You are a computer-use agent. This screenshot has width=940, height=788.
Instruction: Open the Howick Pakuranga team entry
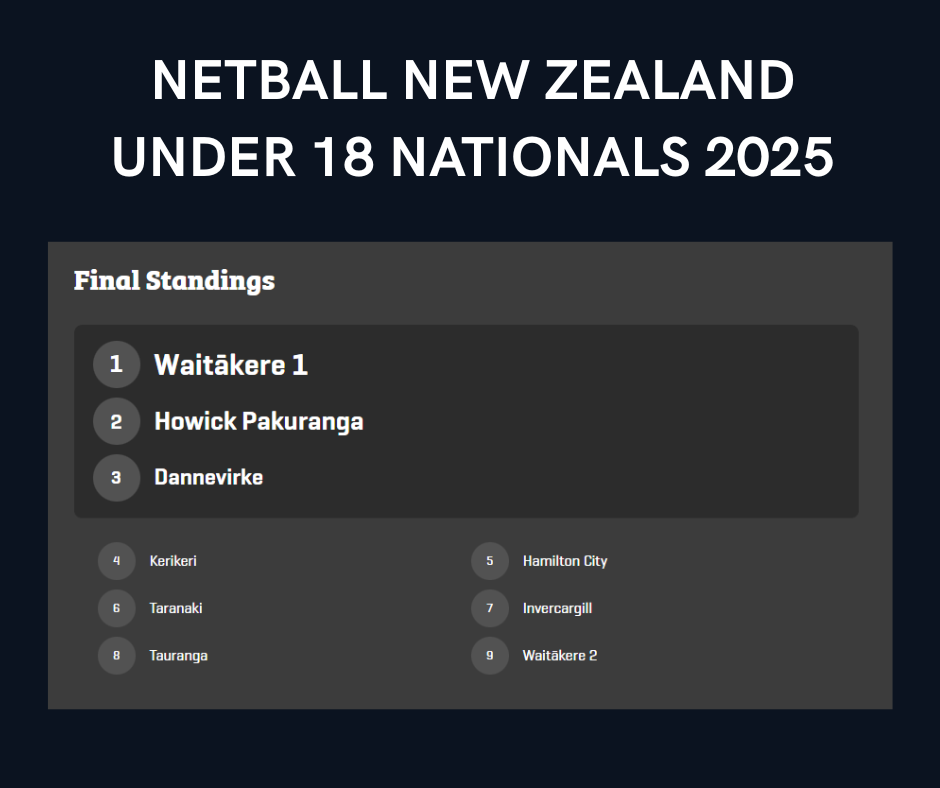[x=259, y=422]
